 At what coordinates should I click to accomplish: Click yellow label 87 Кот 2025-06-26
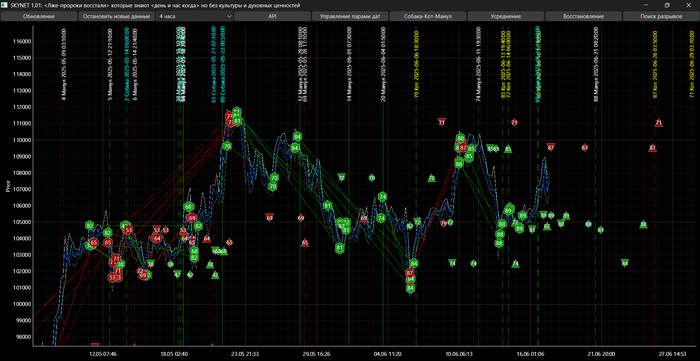(x=655, y=65)
